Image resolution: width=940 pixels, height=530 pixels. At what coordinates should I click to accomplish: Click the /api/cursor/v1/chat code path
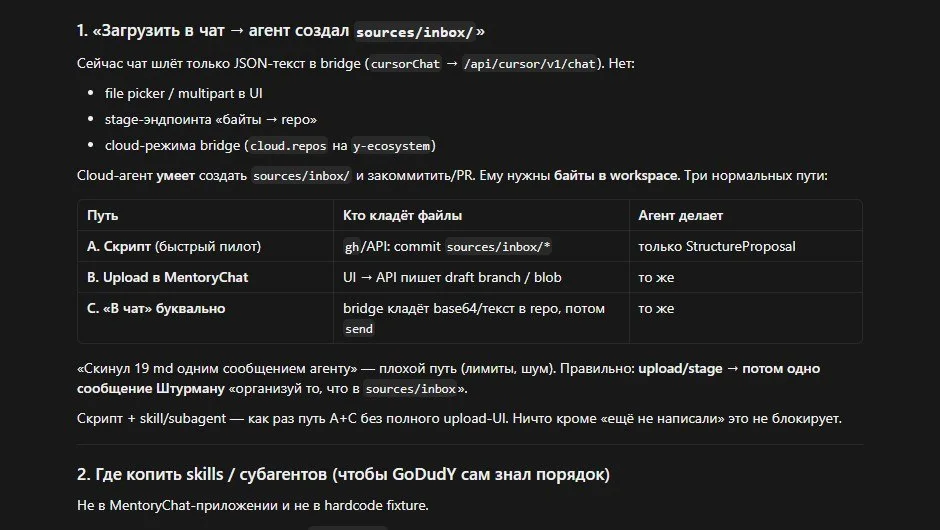pos(530,64)
